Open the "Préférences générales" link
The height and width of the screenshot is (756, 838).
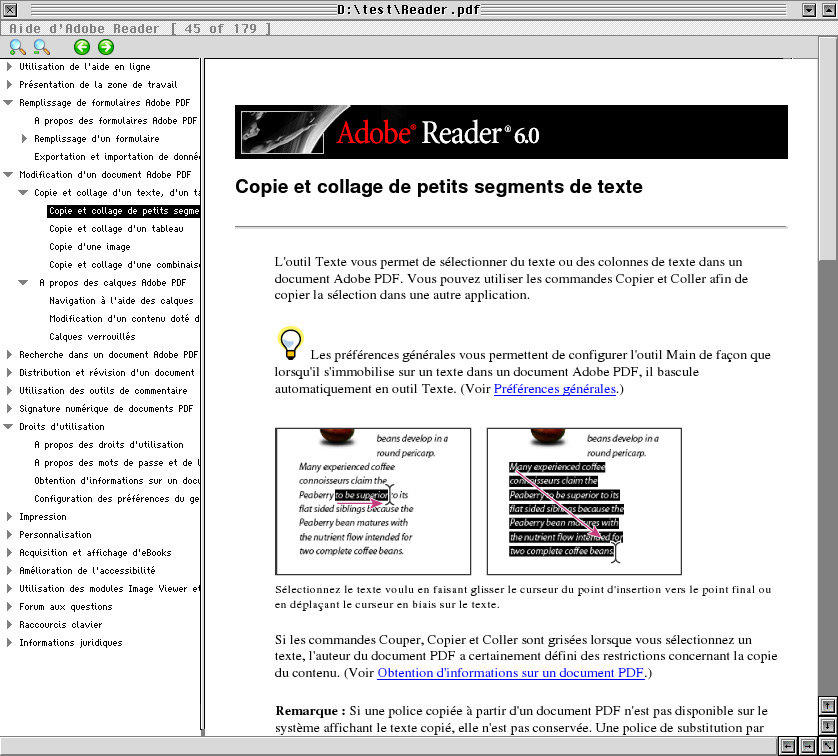click(x=555, y=389)
